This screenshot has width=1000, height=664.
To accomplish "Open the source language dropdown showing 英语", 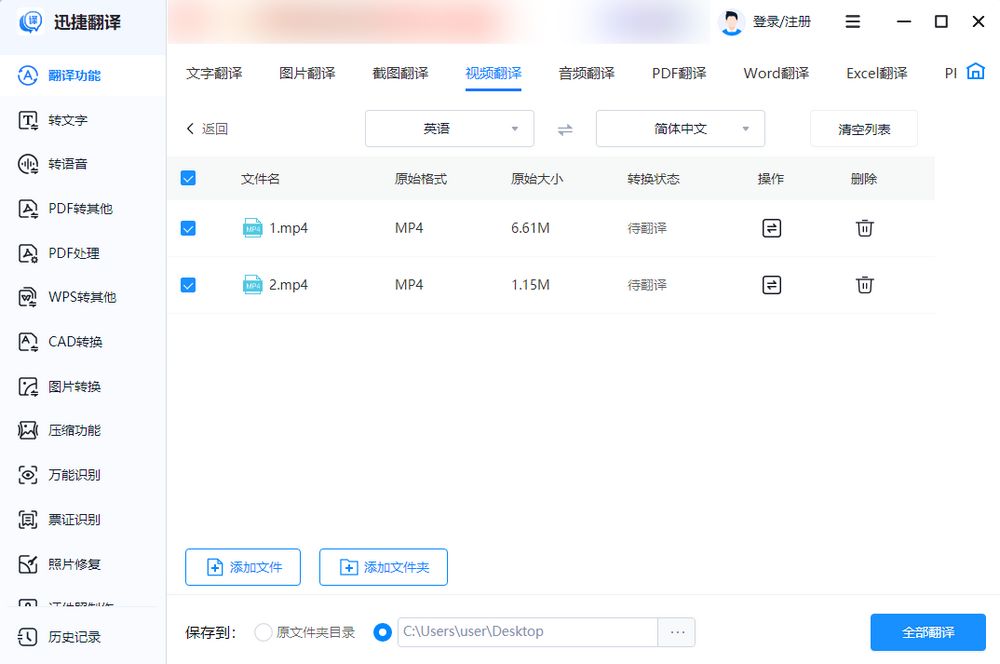I will [x=448, y=129].
